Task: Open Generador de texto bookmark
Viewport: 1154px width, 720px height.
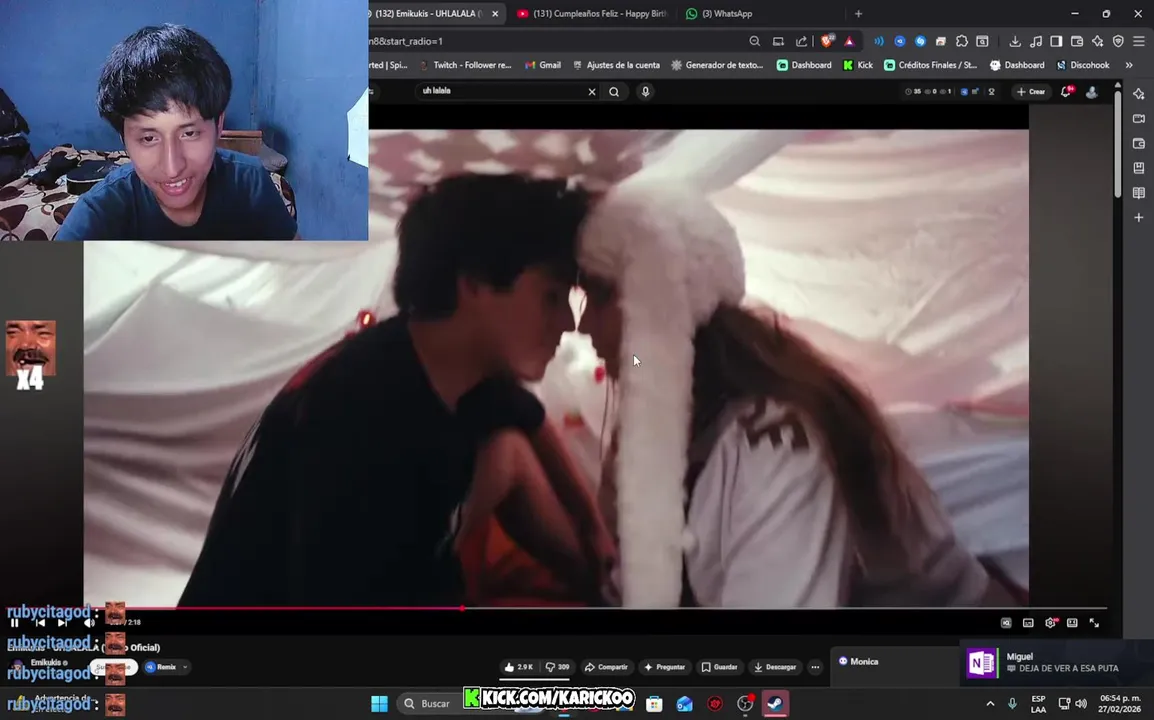Action: [x=718, y=65]
